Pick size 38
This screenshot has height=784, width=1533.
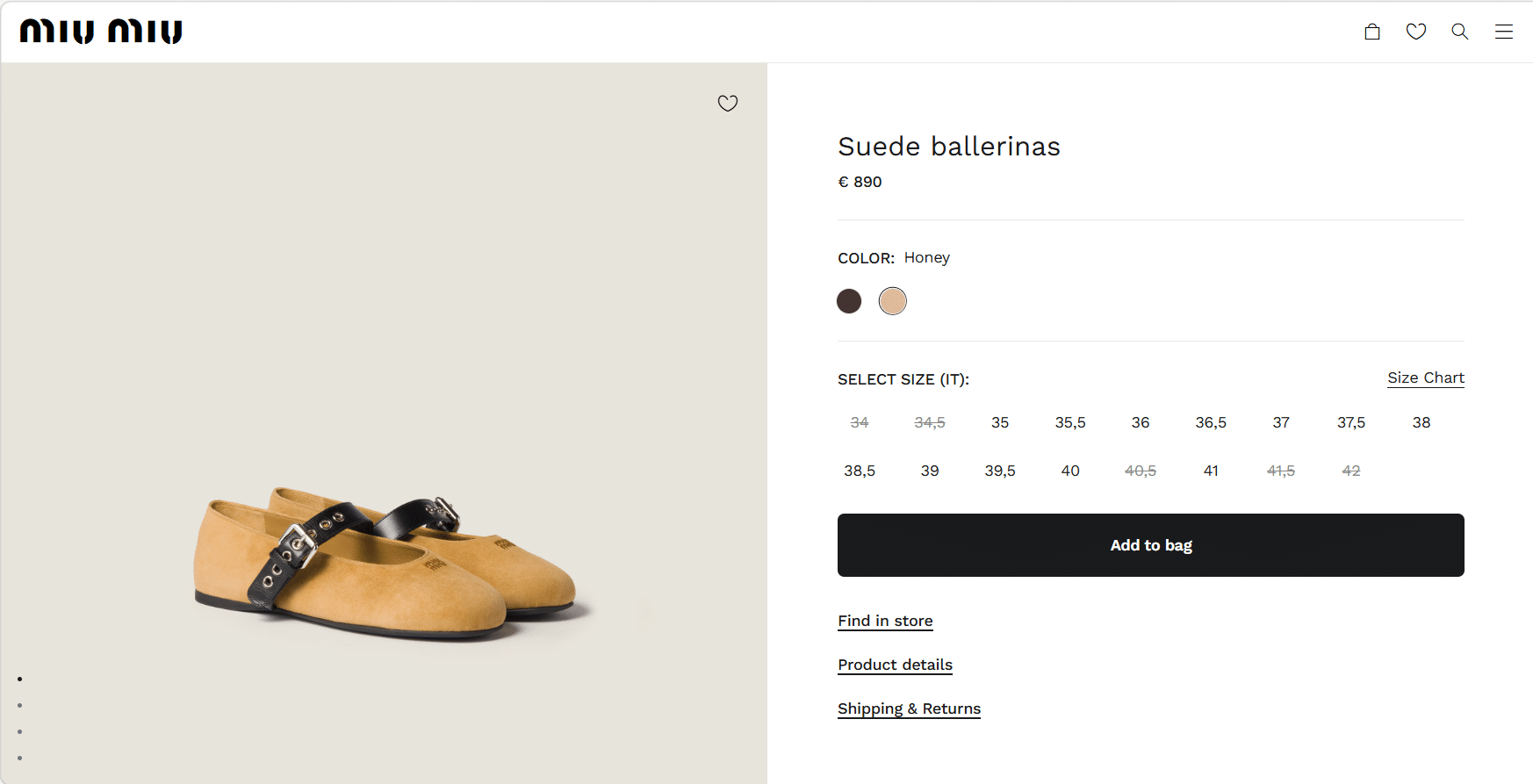1421,422
